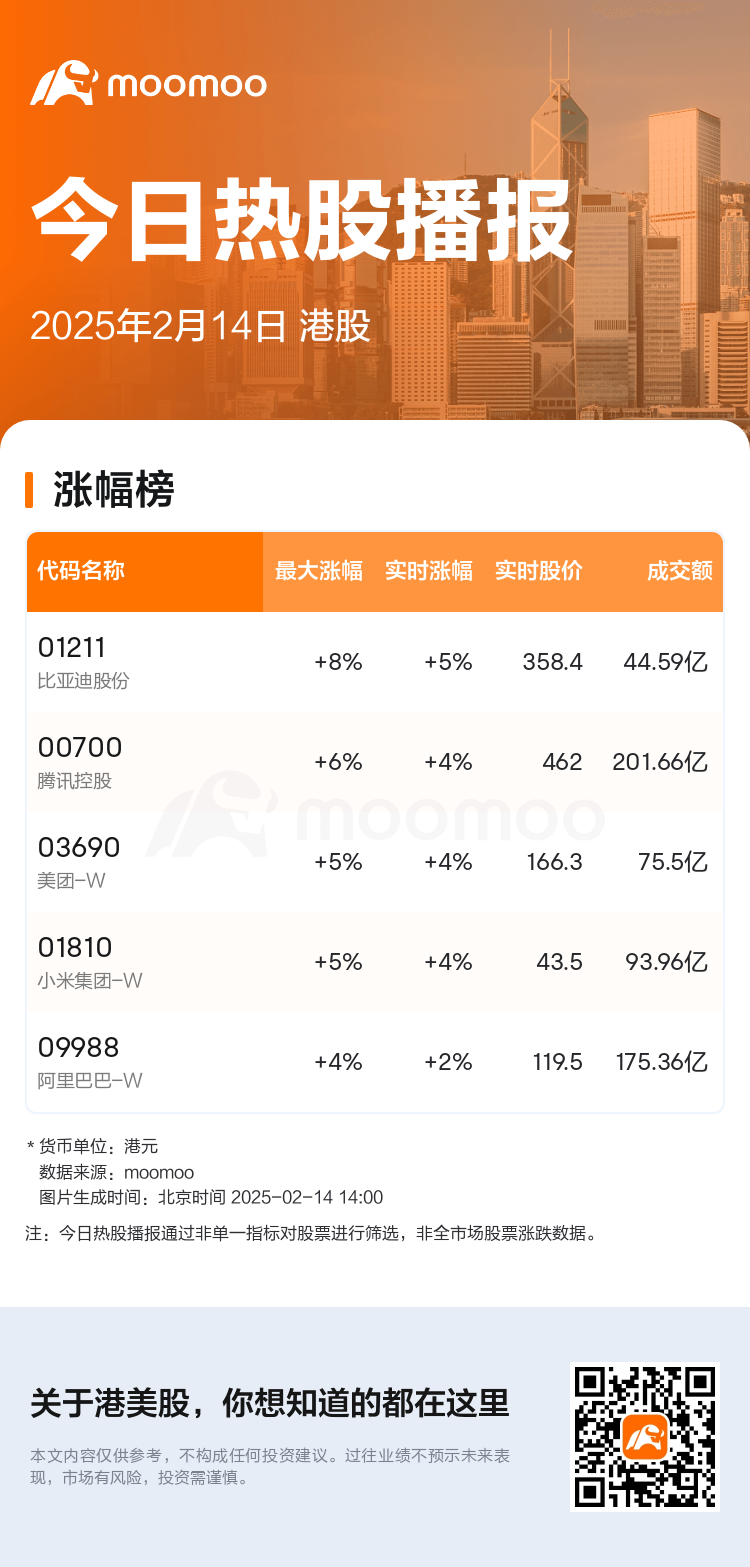
Task: Click the moomoo icon inside QR code
Action: 645,1437
